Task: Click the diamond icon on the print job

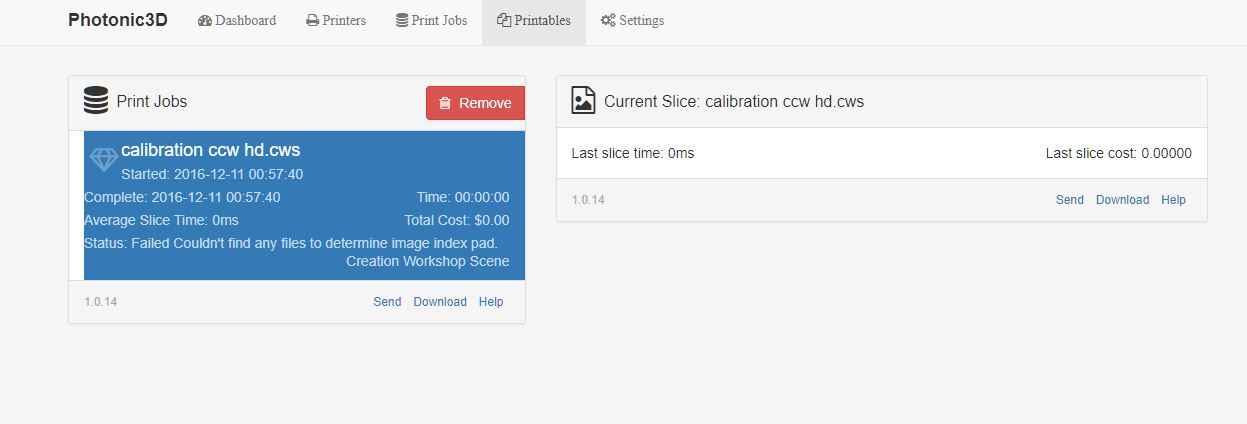Action: pyautogui.click(x=103, y=159)
